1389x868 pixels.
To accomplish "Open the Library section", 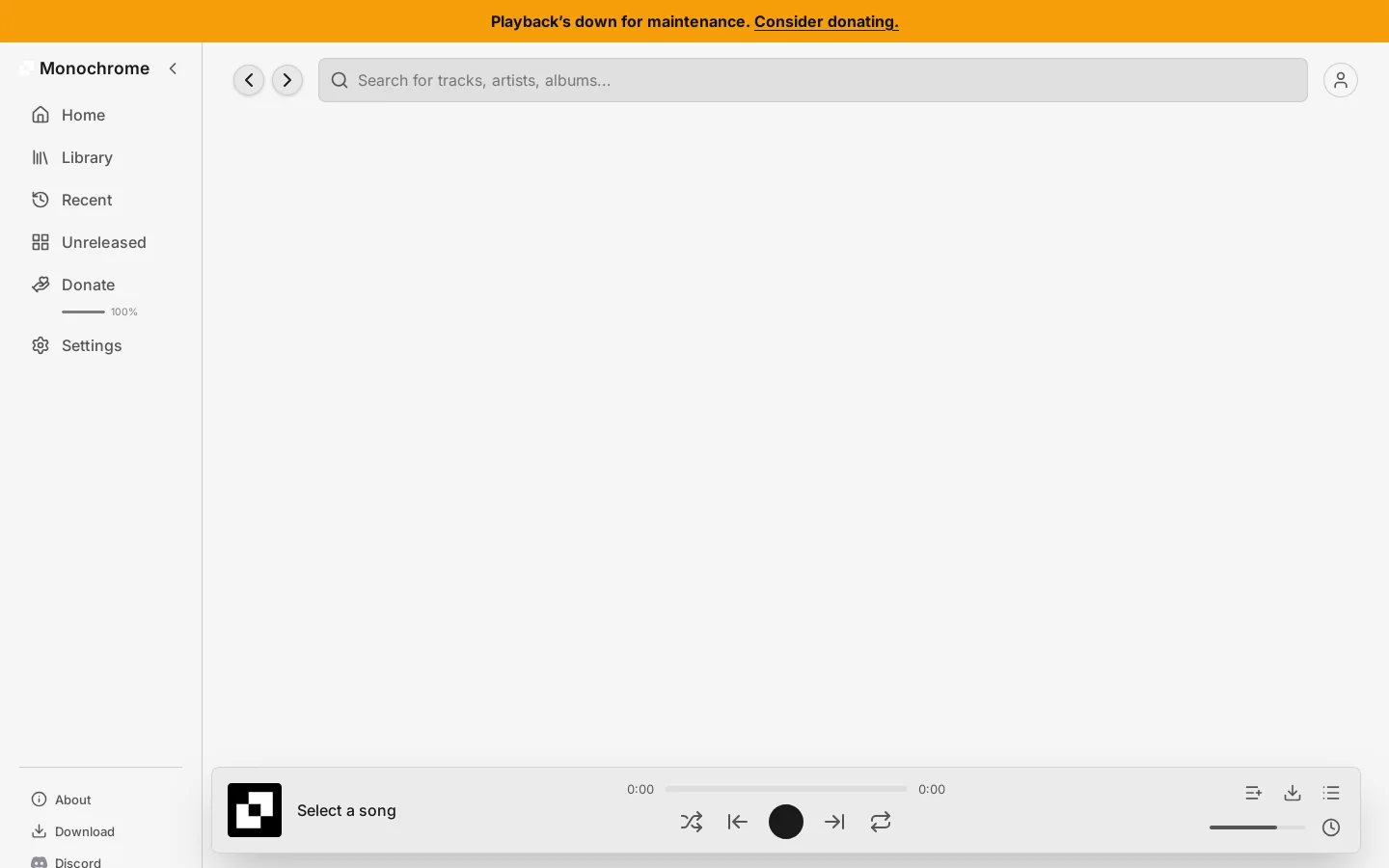I will 100,157.
